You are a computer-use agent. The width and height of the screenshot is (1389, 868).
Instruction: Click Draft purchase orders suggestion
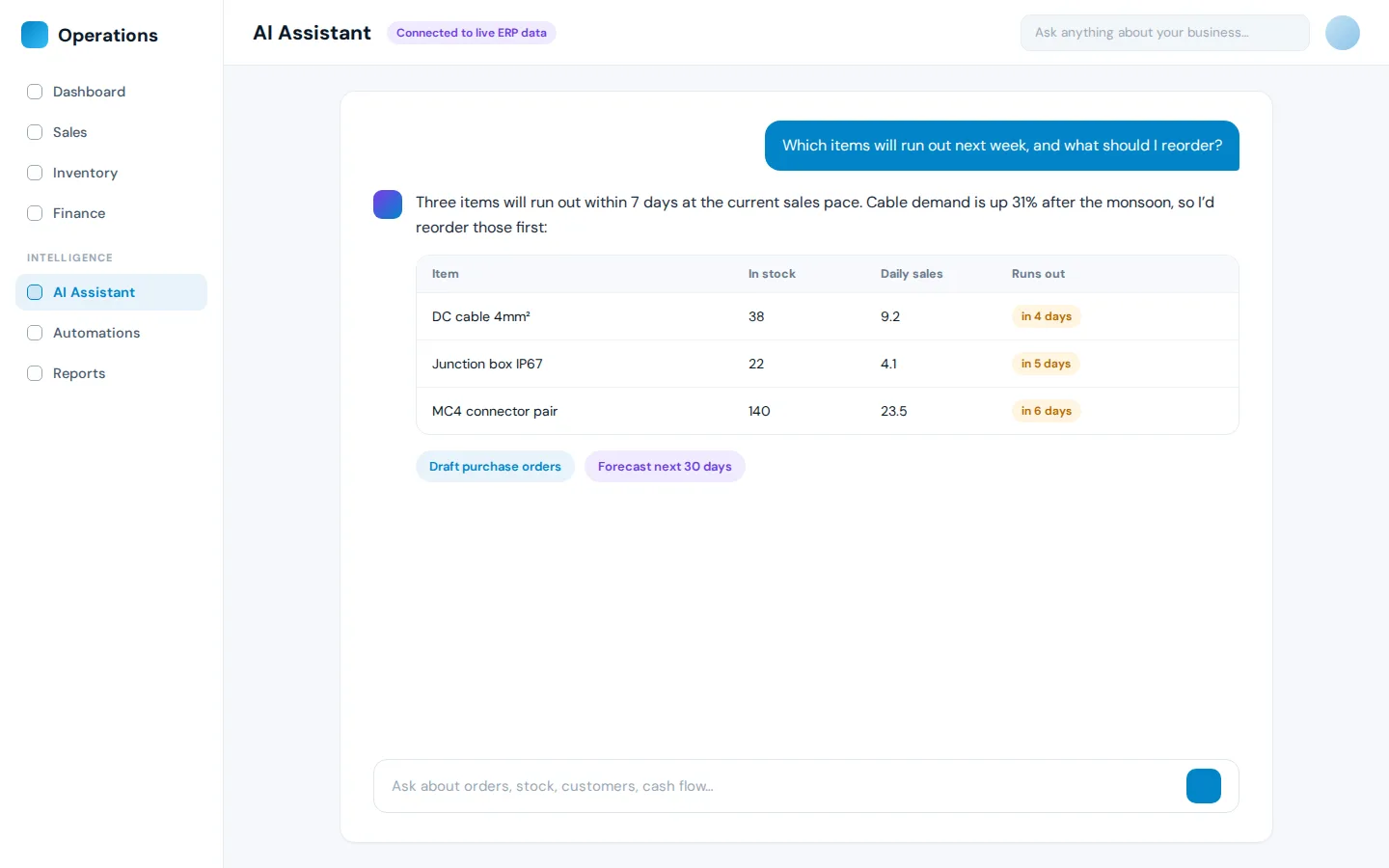(x=495, y=467)
